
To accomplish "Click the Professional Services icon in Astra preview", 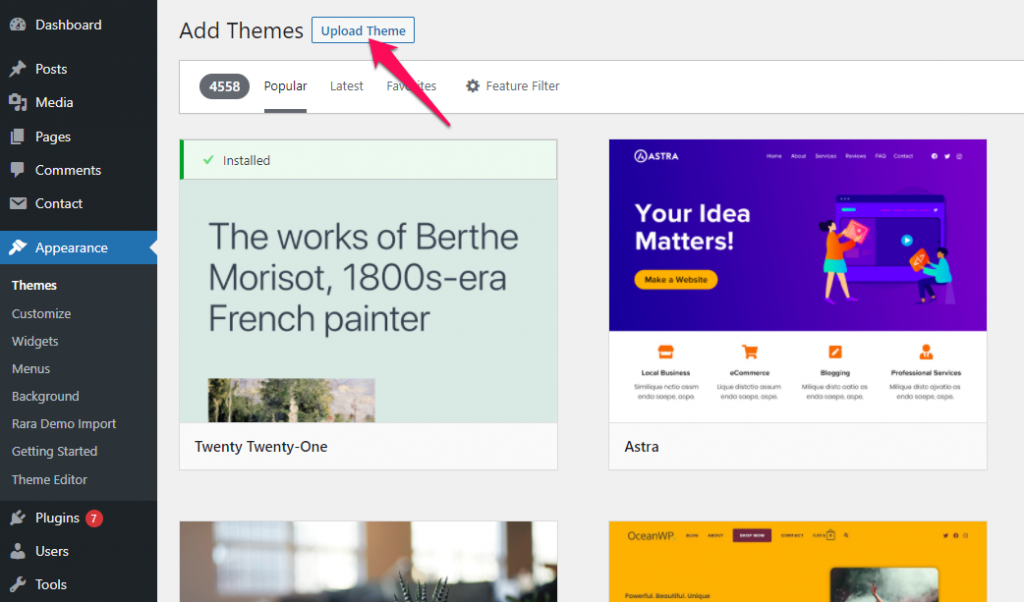I will (925, 352).
